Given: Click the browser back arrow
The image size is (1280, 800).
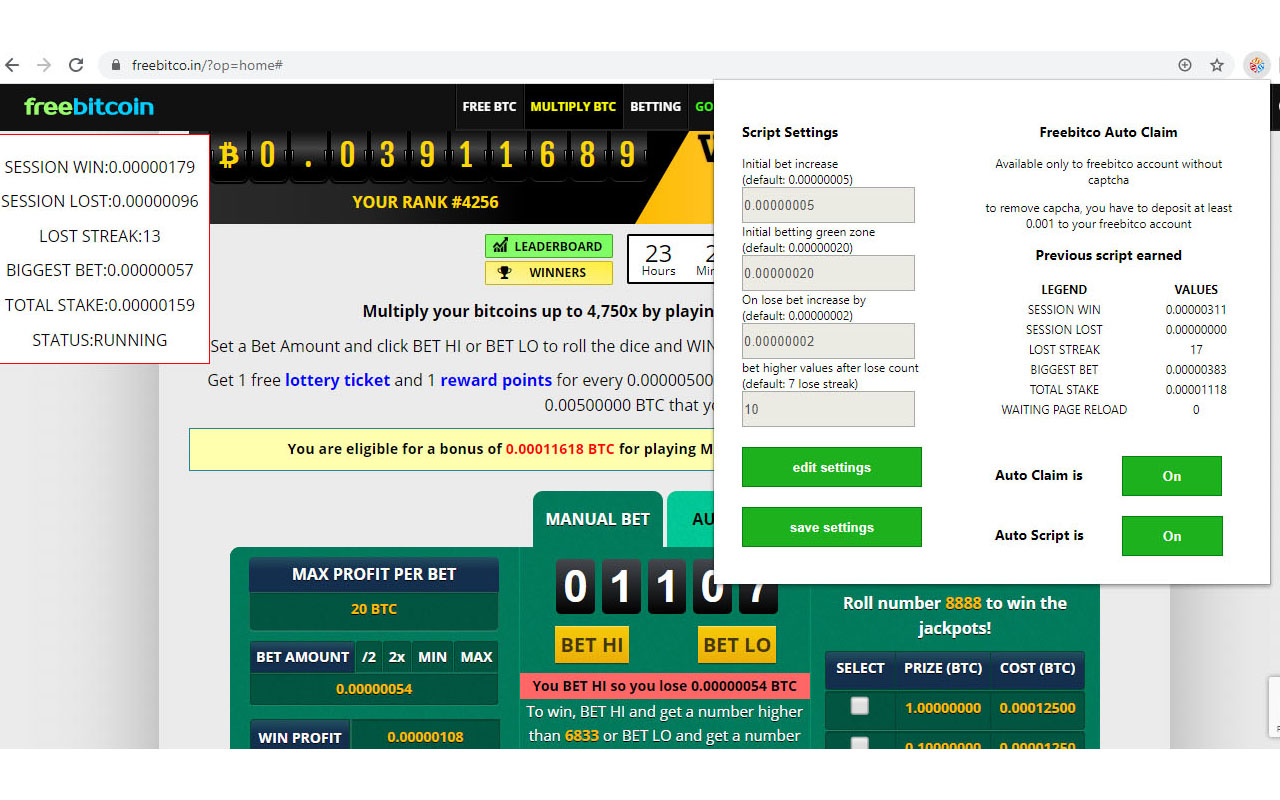Looking at the screenshot, I should [12, 65].
